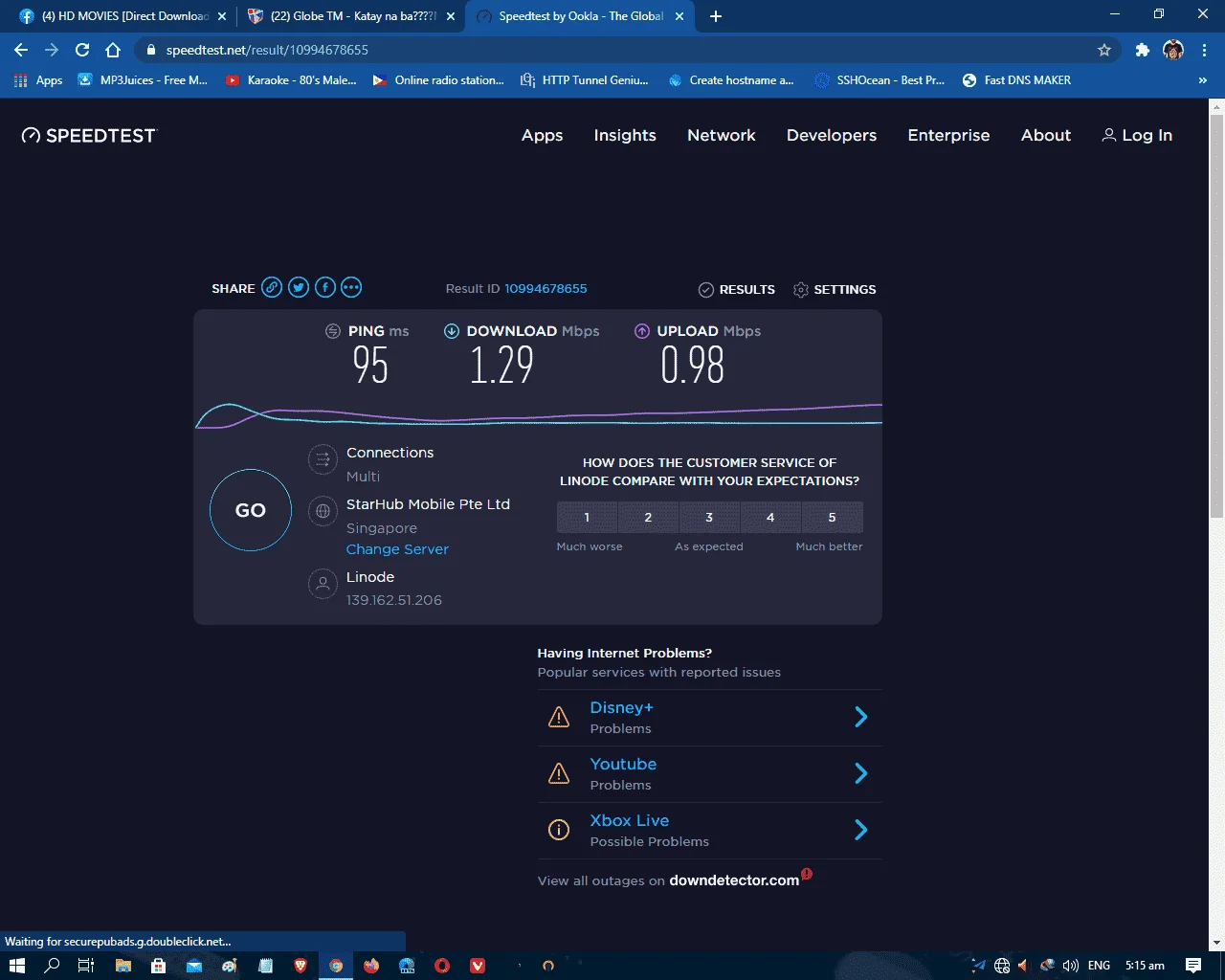Open a new browser tab
The image size is (1225, 980).
point(716,16)
